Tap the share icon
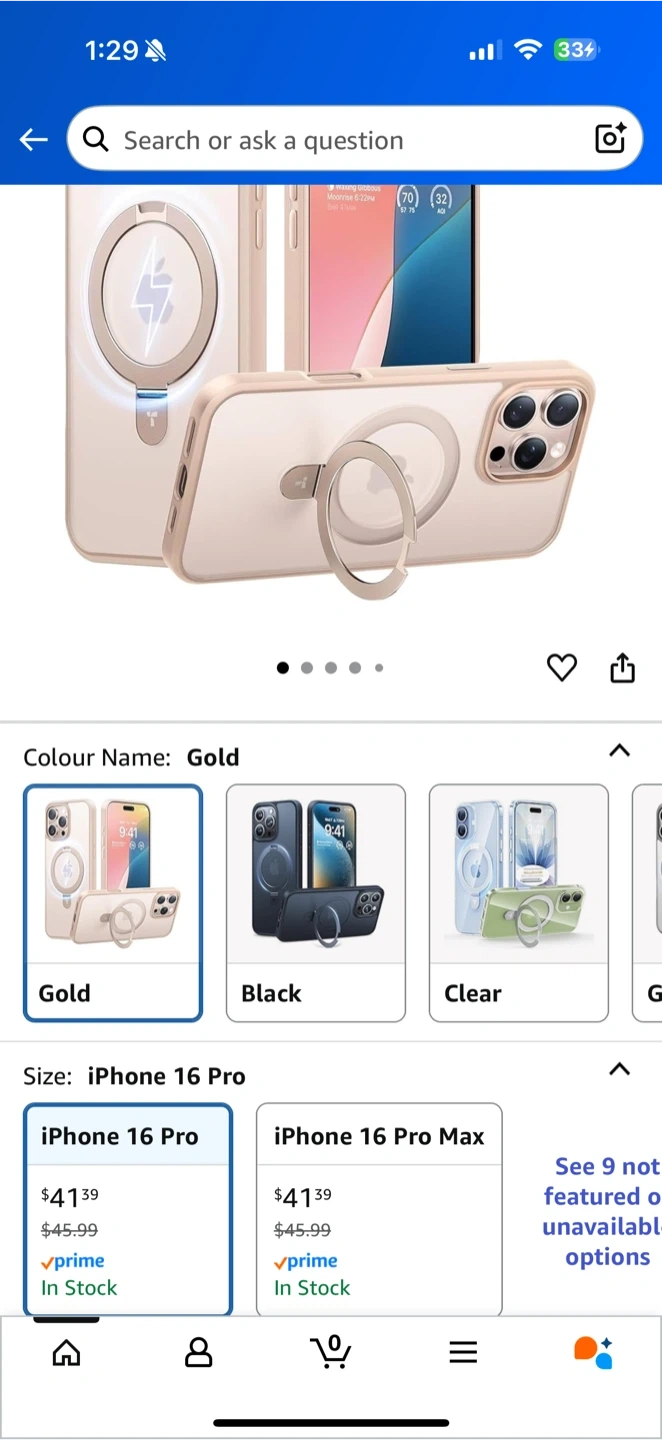 622,667
